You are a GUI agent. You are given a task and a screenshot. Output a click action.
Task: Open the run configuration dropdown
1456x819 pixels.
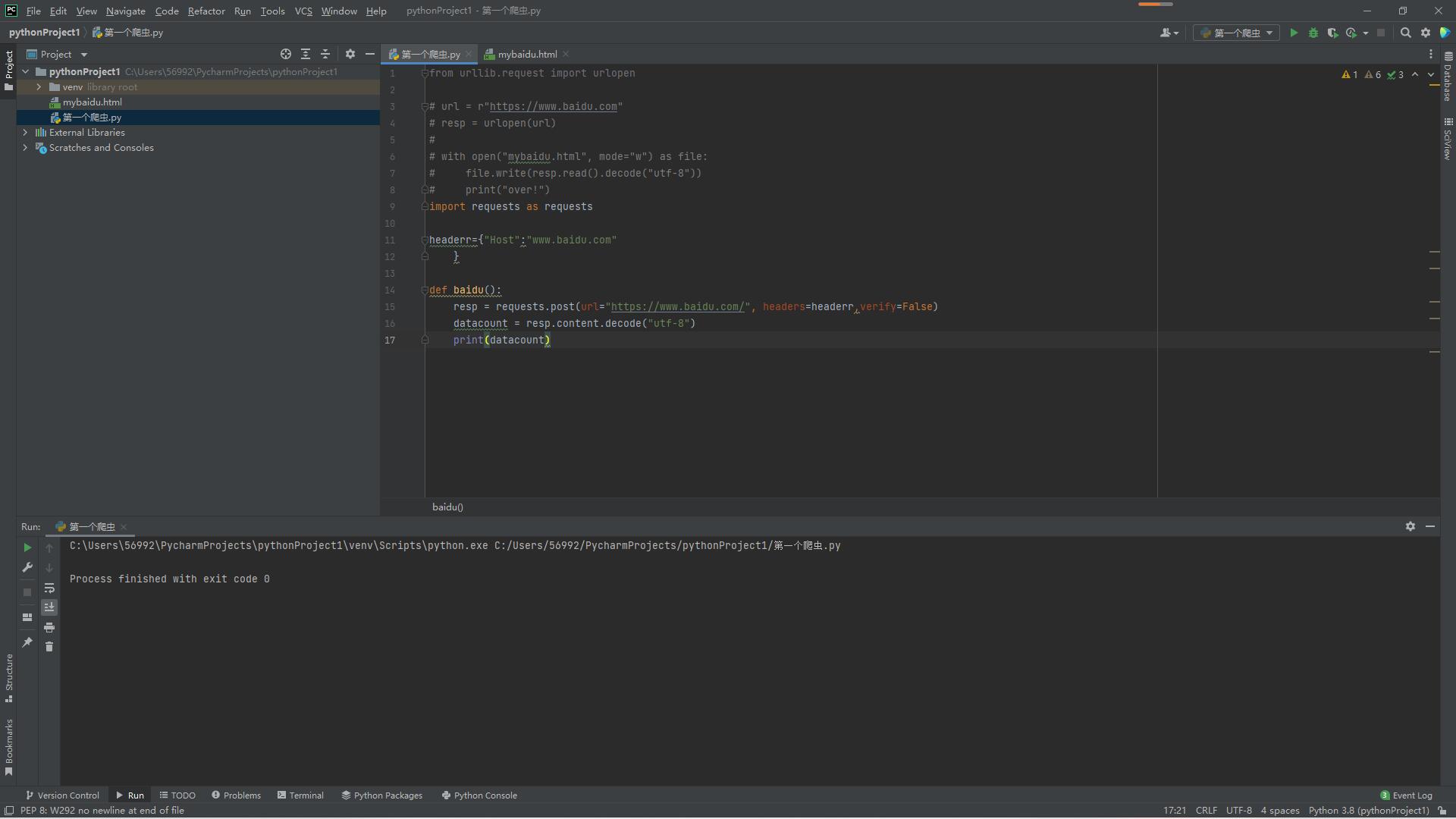(x=1236, y=33)
